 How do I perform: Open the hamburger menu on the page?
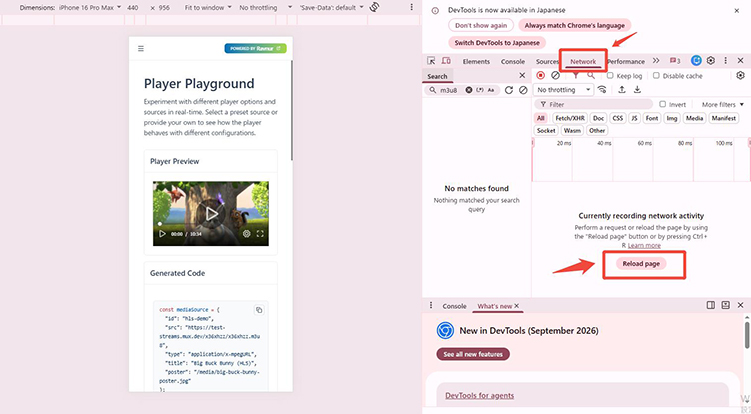pos(141,48)
